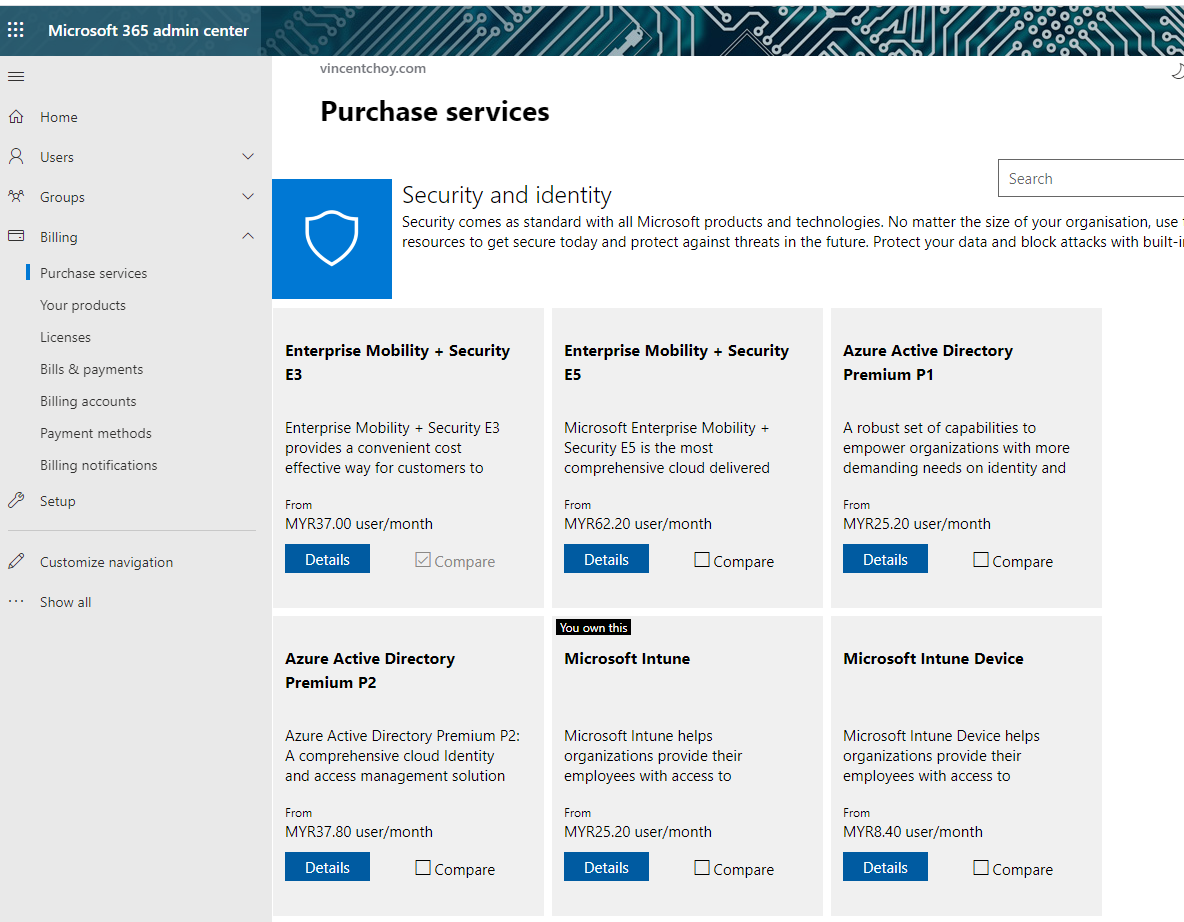This screenshot has width=1184, height=922.
Task: Go to Home in navigation
Action: click(59, 117)
